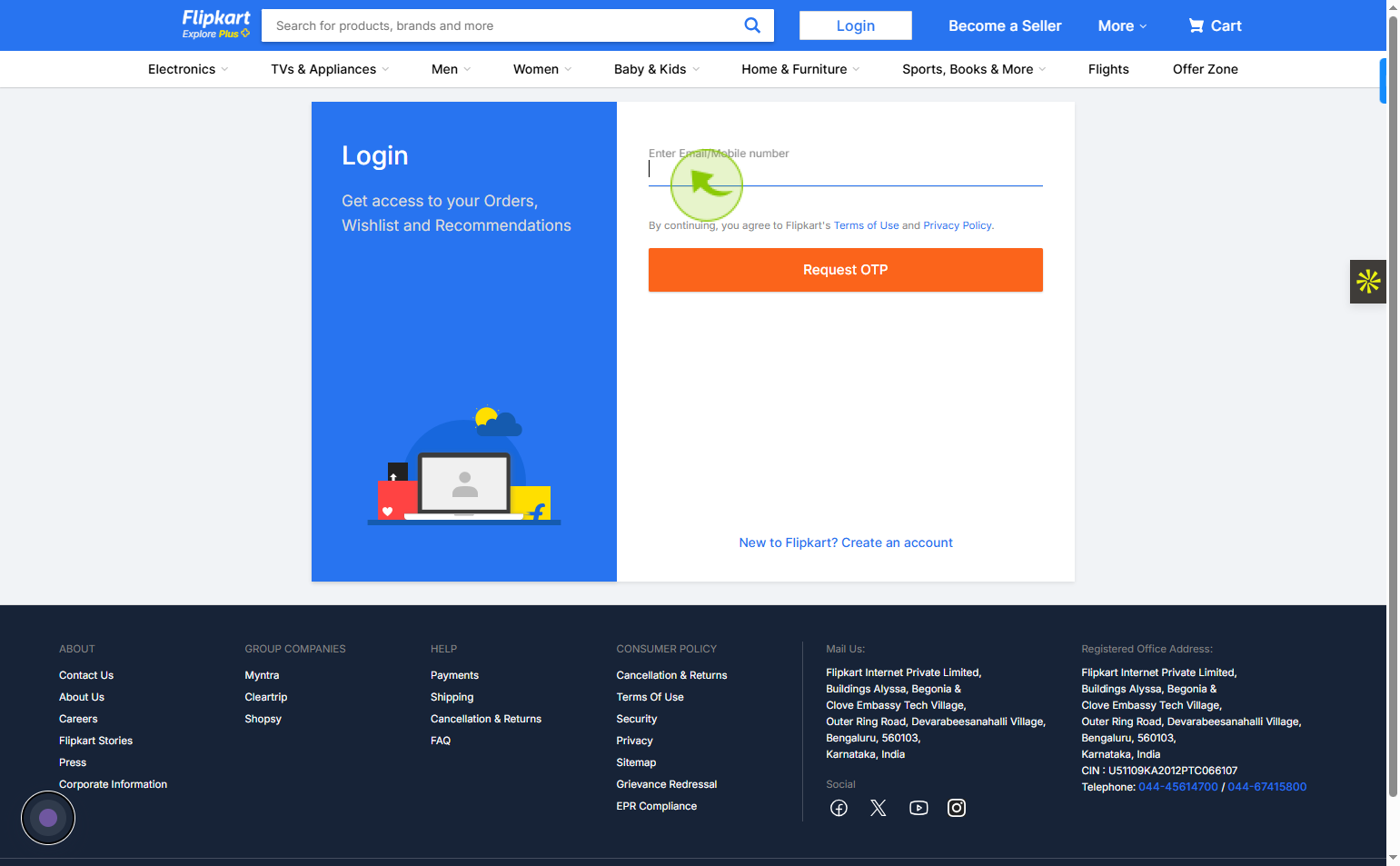The height and width of the screenshot is (866, 1400).
Task: Click the vertical page scrollbar
Action: click(x=1393, y=406)
